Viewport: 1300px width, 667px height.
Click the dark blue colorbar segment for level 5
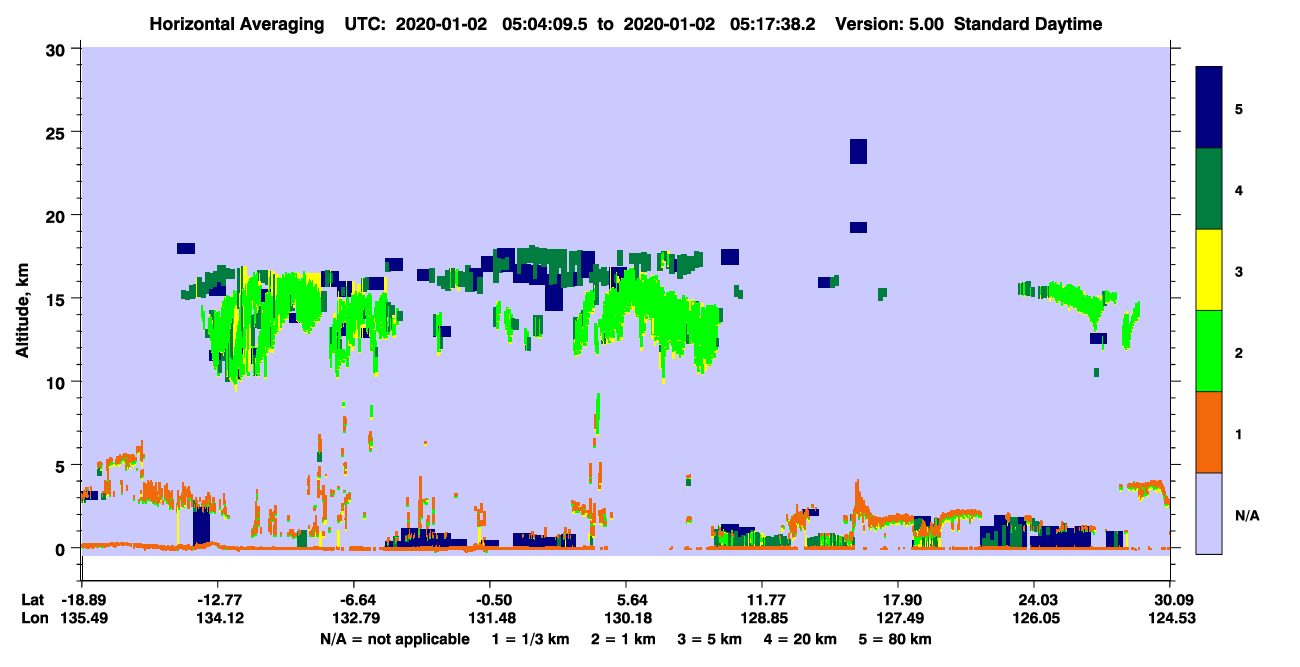point(1209,108)
